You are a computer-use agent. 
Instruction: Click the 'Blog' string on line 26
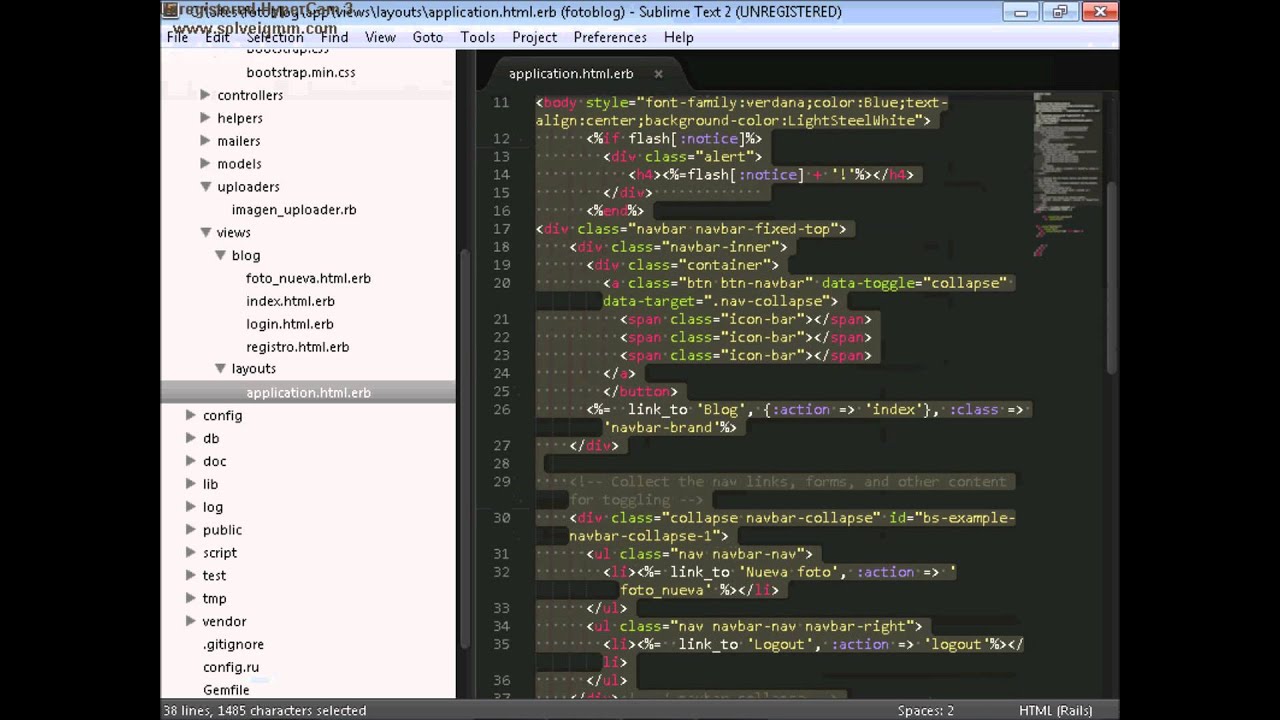point(721,409)
